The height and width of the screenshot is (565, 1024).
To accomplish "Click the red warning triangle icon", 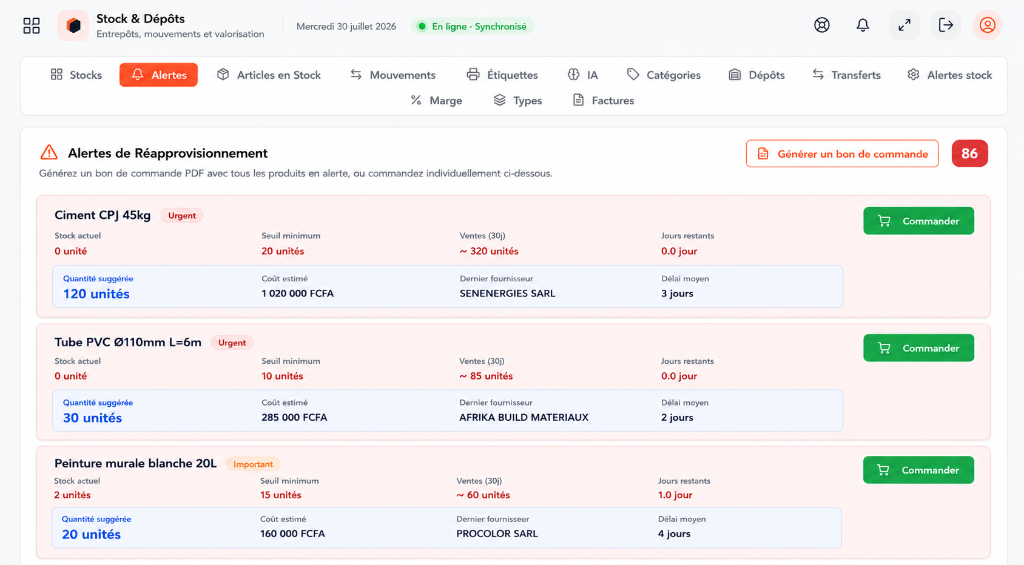I will pos(49,153).
